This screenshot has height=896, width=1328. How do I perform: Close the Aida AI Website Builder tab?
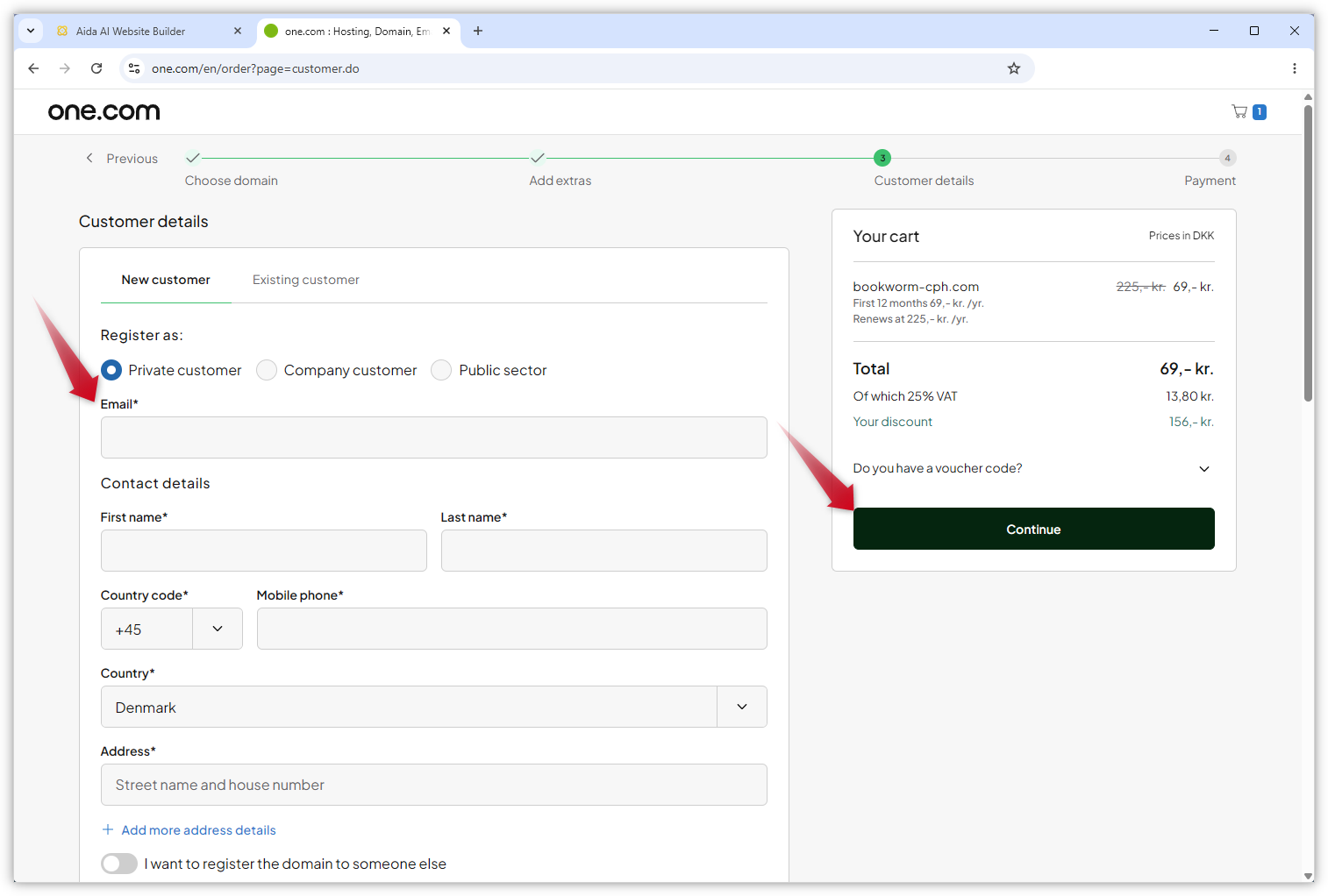pyautogui.click(x=237, y=31)
